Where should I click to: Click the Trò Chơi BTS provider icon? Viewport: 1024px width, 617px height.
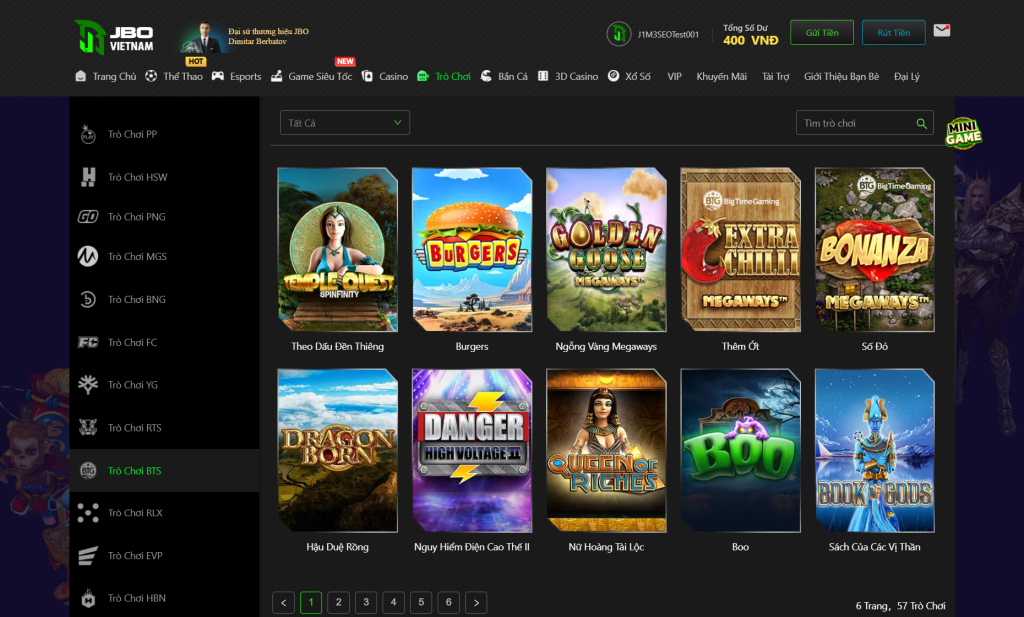pos(88,470)
